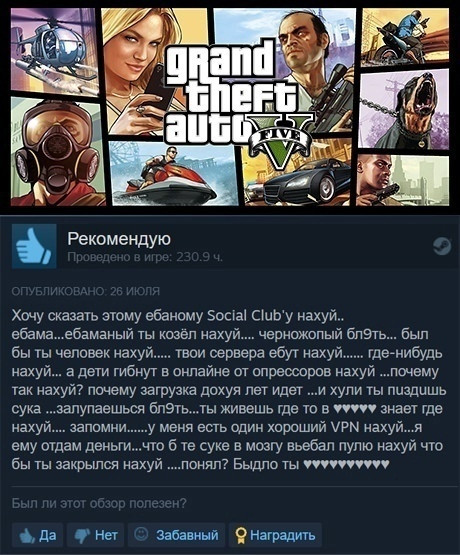This screenshot has width=460, height=555.
Task: Click the Grand Theft Auto V logo
Action: pos(238,101)
